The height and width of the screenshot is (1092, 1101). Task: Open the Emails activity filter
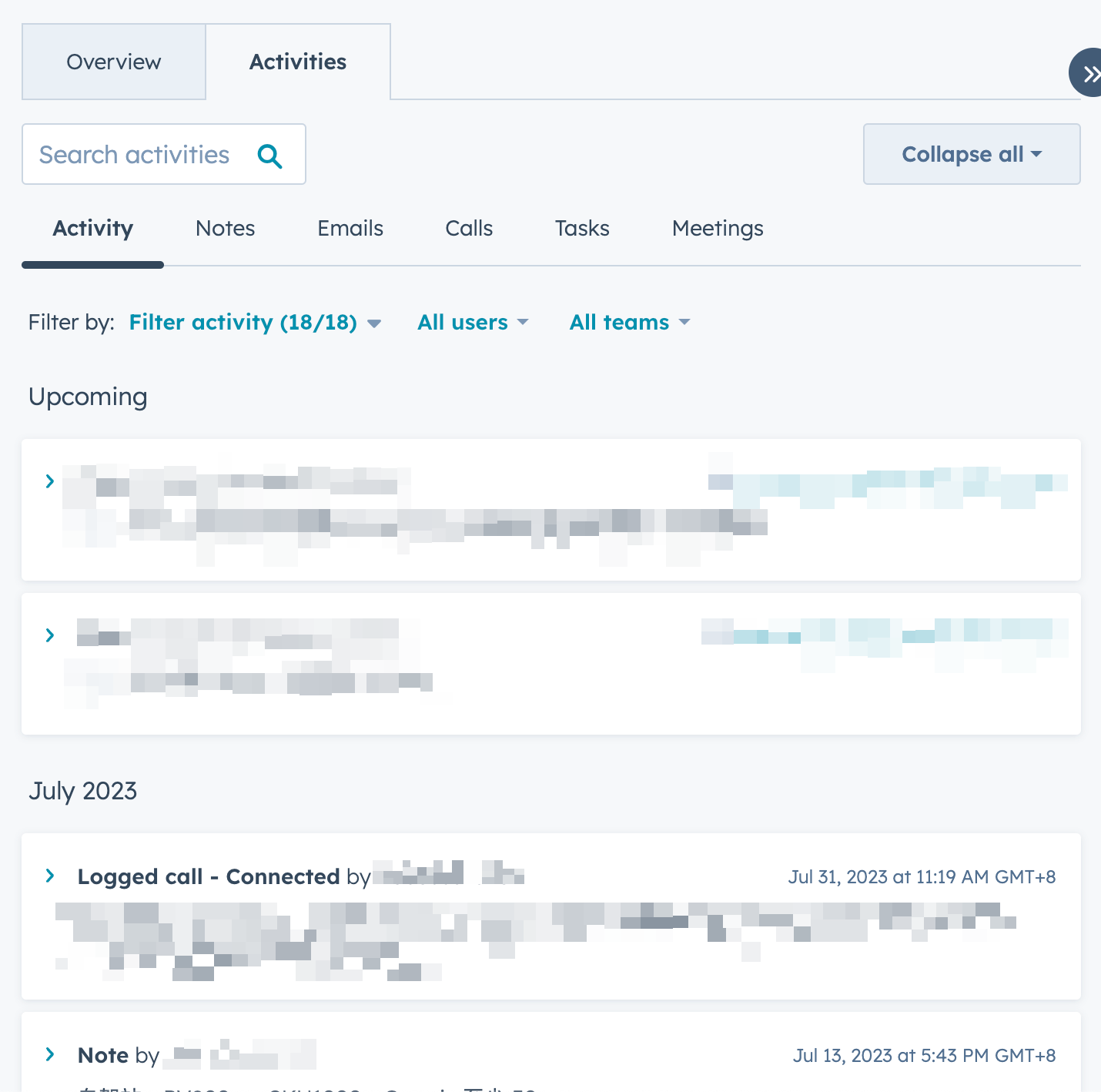[x=350, y=228]
